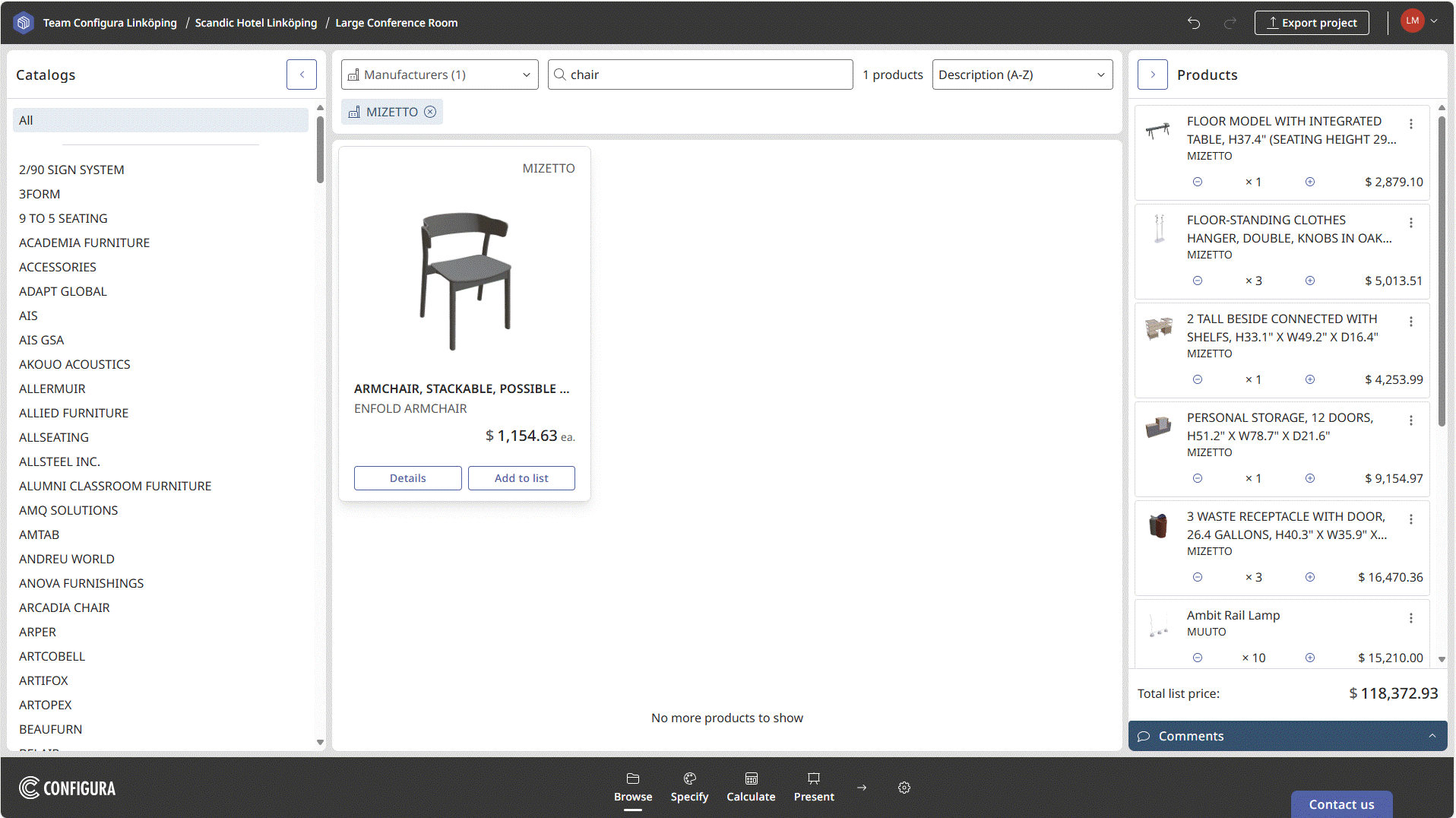This screenshot has height=818, width=1456.
Task: Select the BEAUFURN catalog
Action: 51,729
